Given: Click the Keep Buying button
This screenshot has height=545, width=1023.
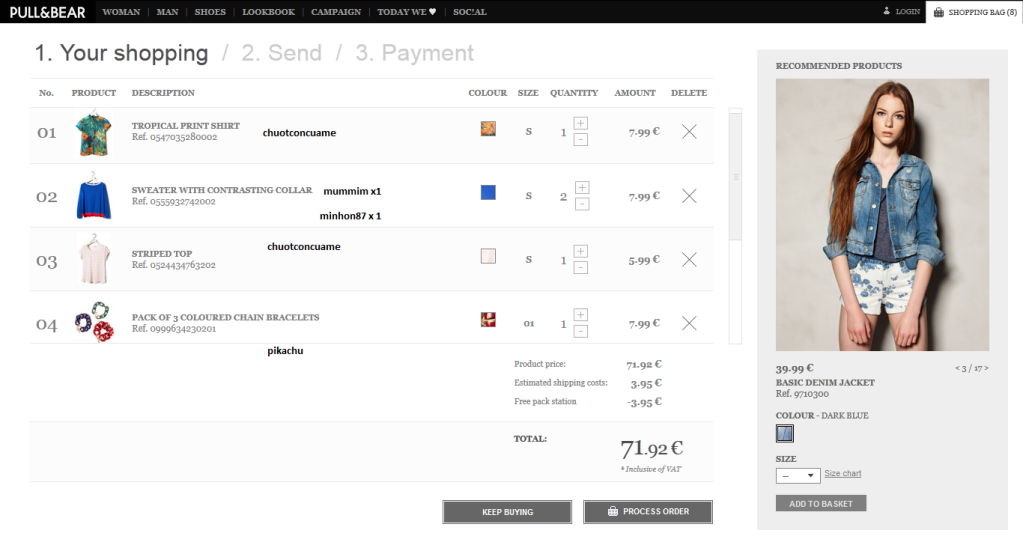Looking at the screenshot, I should [507, 512].
